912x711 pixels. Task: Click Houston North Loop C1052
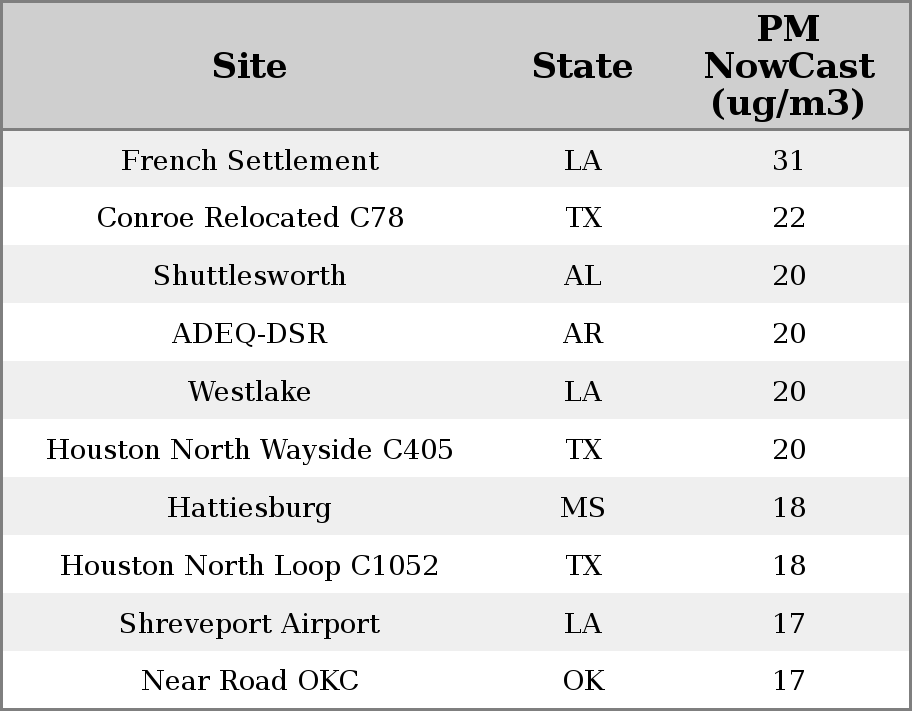point(249,566)
